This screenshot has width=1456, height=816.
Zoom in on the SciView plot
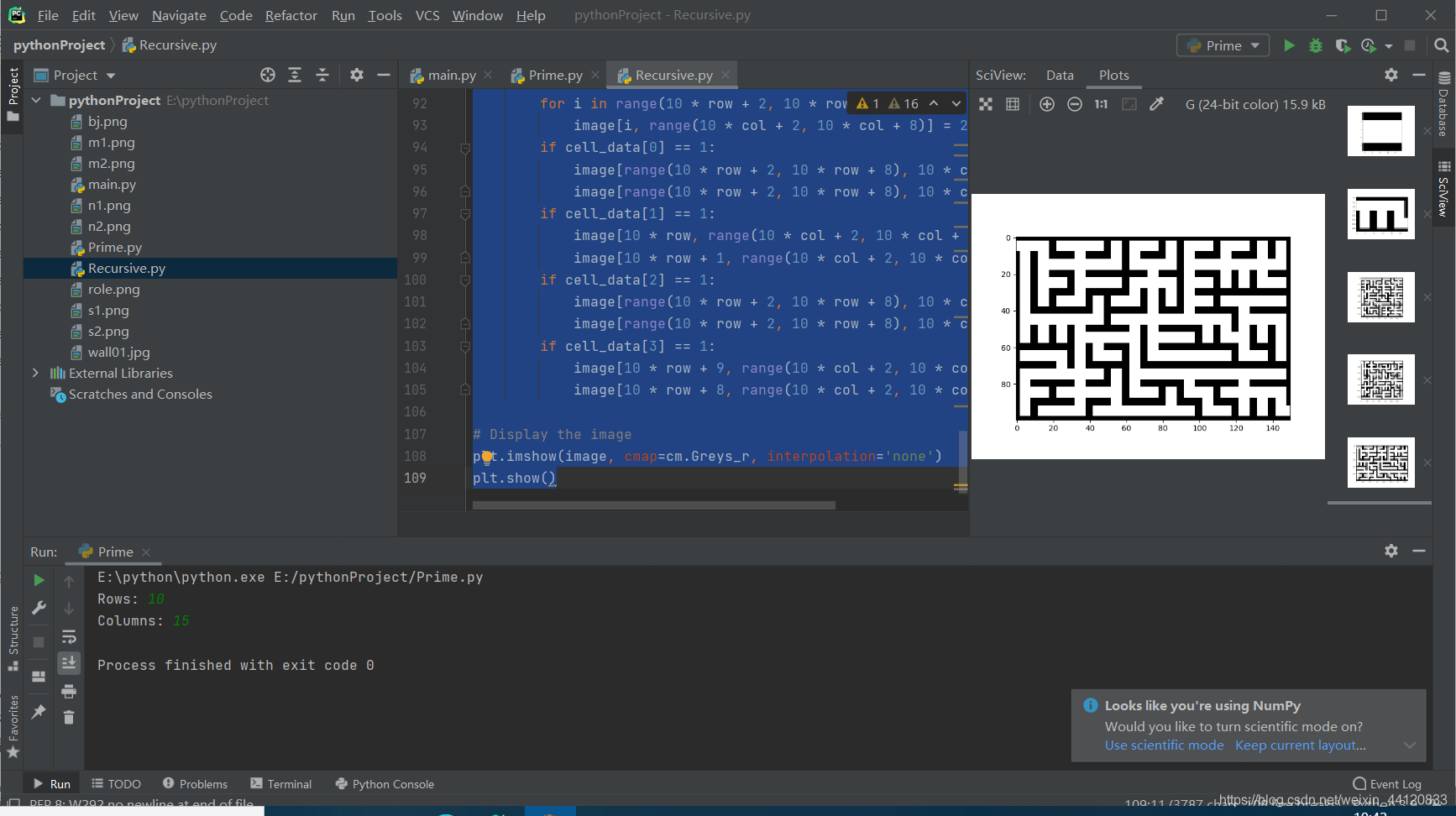(x=1047, y=104)
